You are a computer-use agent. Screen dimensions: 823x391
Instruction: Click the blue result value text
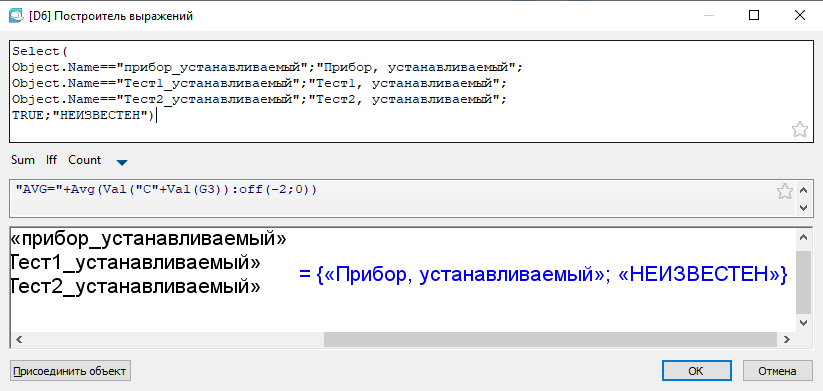[x=544, y=274]
